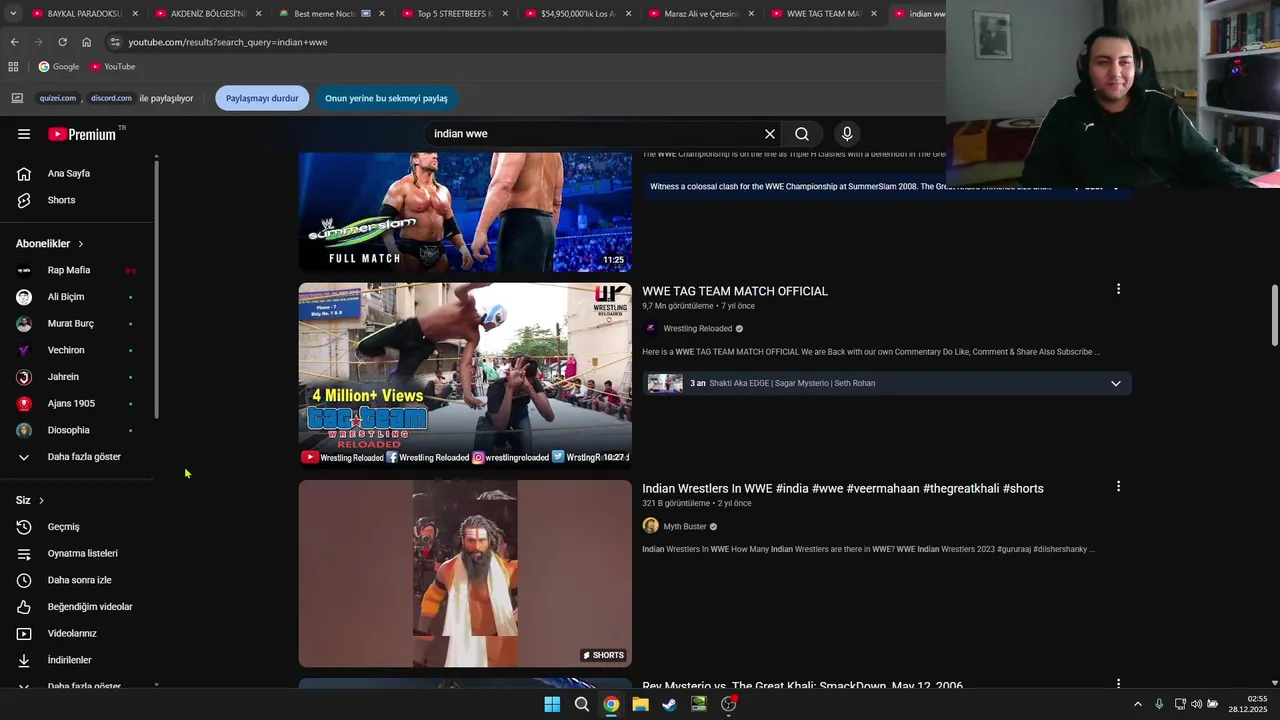The image size is (1280, 720).
Task: Play the SummerSlam Full Match thumbnail
Action: (x=465, y=212)
